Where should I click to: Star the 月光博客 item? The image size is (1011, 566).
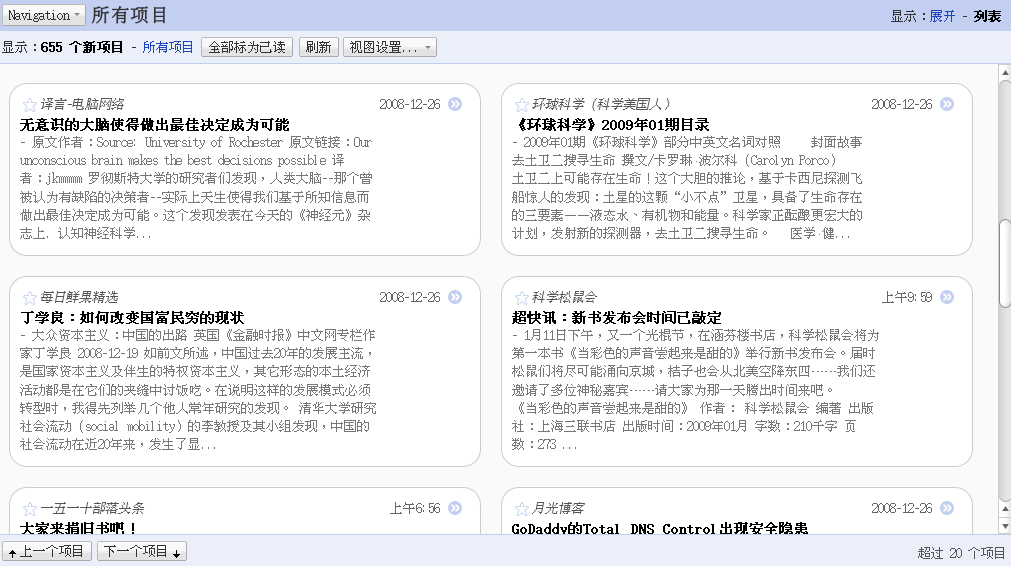tap(522, 509)
